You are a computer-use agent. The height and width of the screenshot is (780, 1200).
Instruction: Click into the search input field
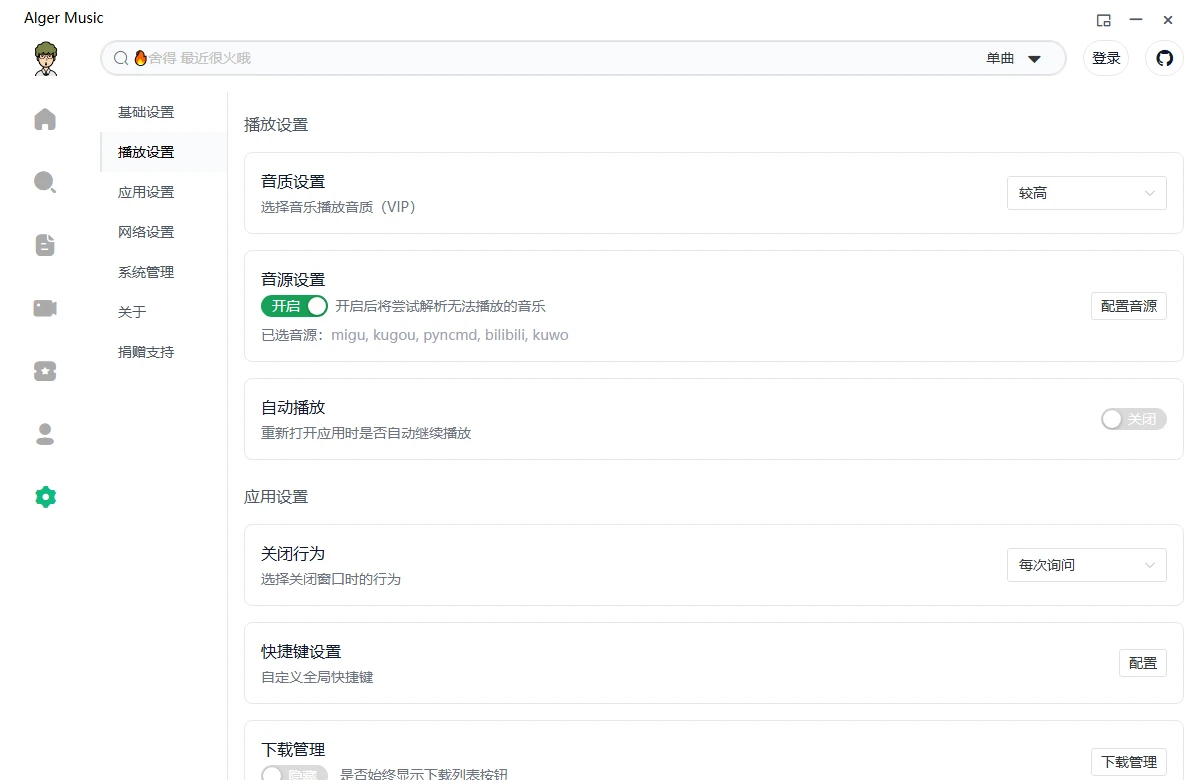click(x=550, y=58)
